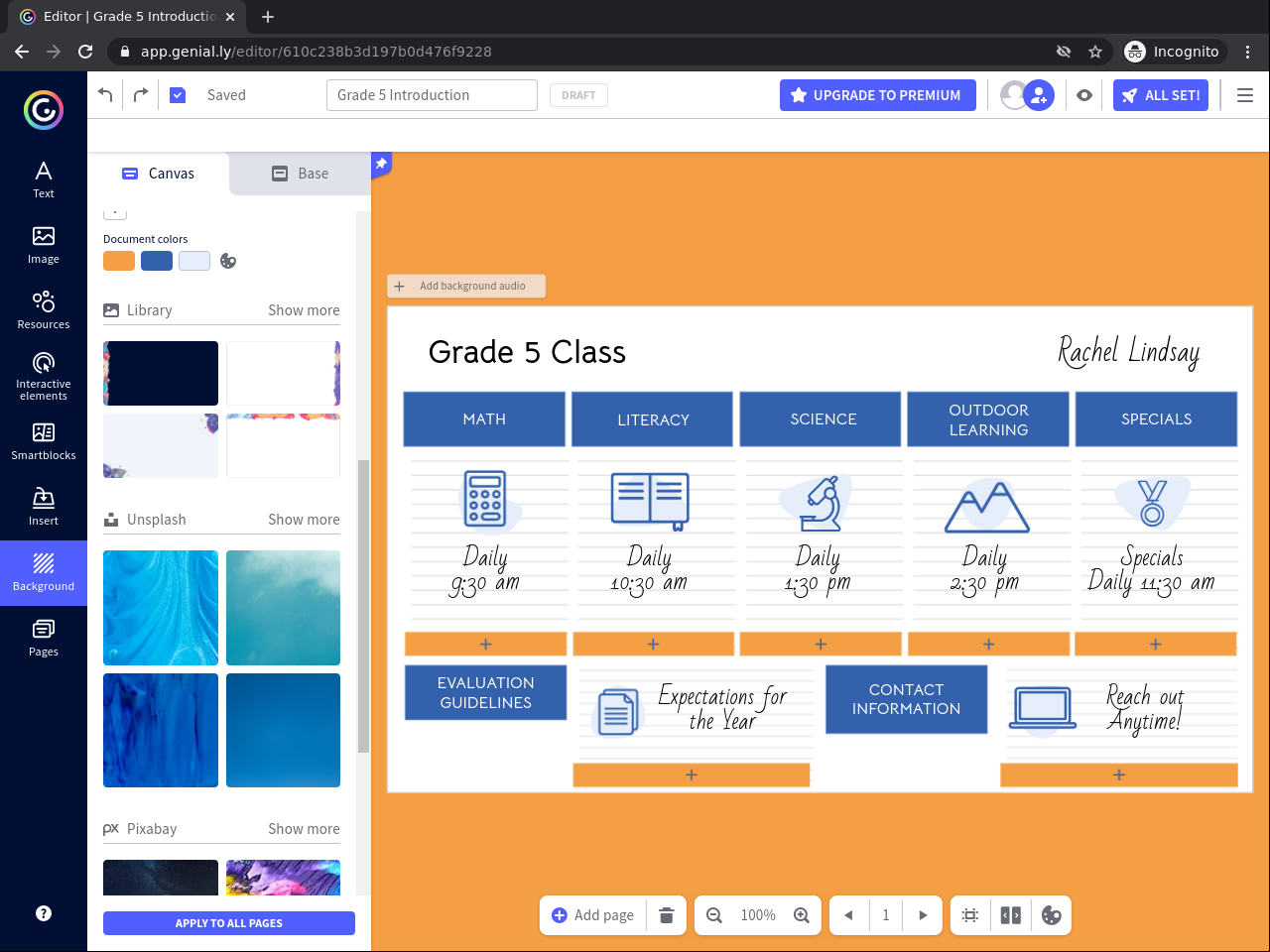
Task: Open the help question mark
Action: click(44, 913)
